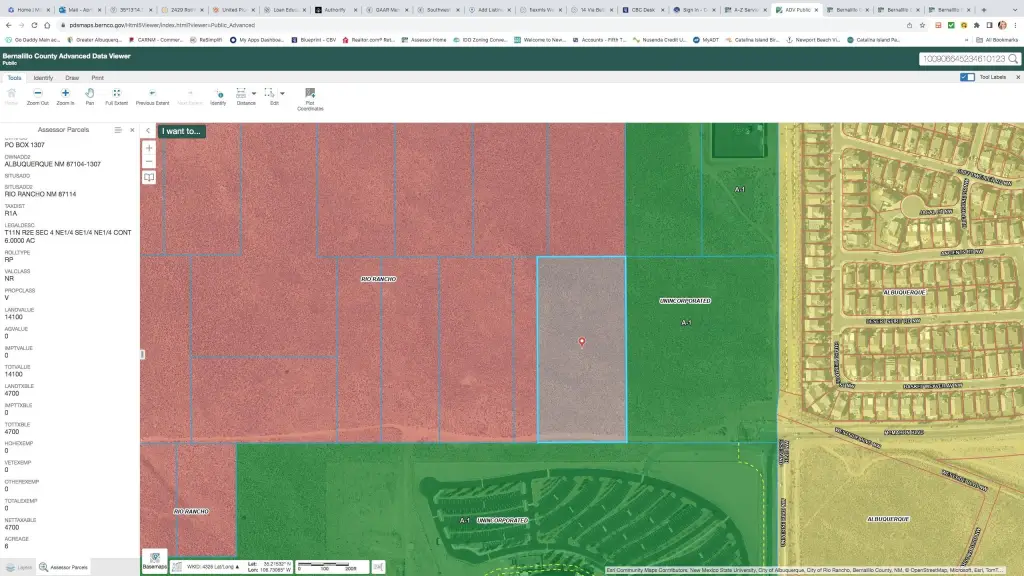Screen dimensions: 1024x576
Task: Open the Basemaps selector
Action: 154,560
